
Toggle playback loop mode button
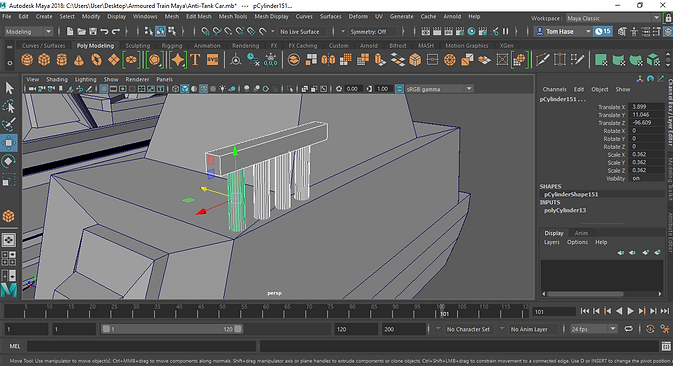[x=628, y=329]
